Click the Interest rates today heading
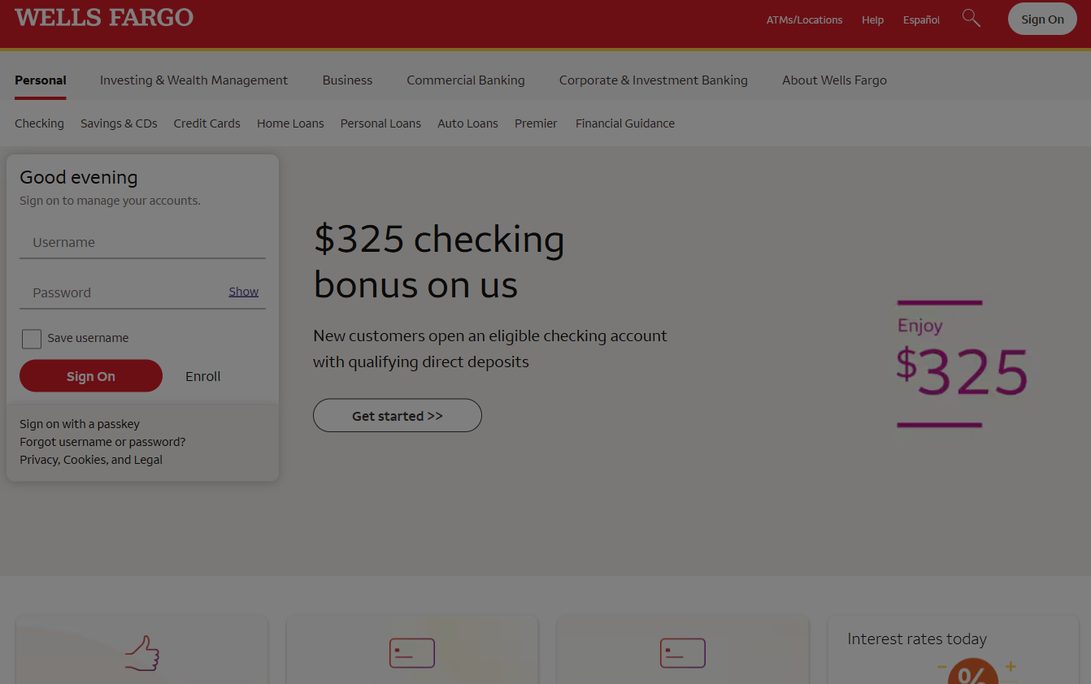The width and height of the screenshot is (1091, 684). click(917, 639)
